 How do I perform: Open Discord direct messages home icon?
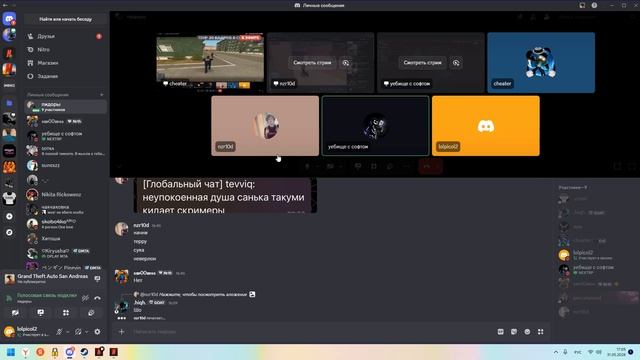pyautogui.click(x=9, y=19)
